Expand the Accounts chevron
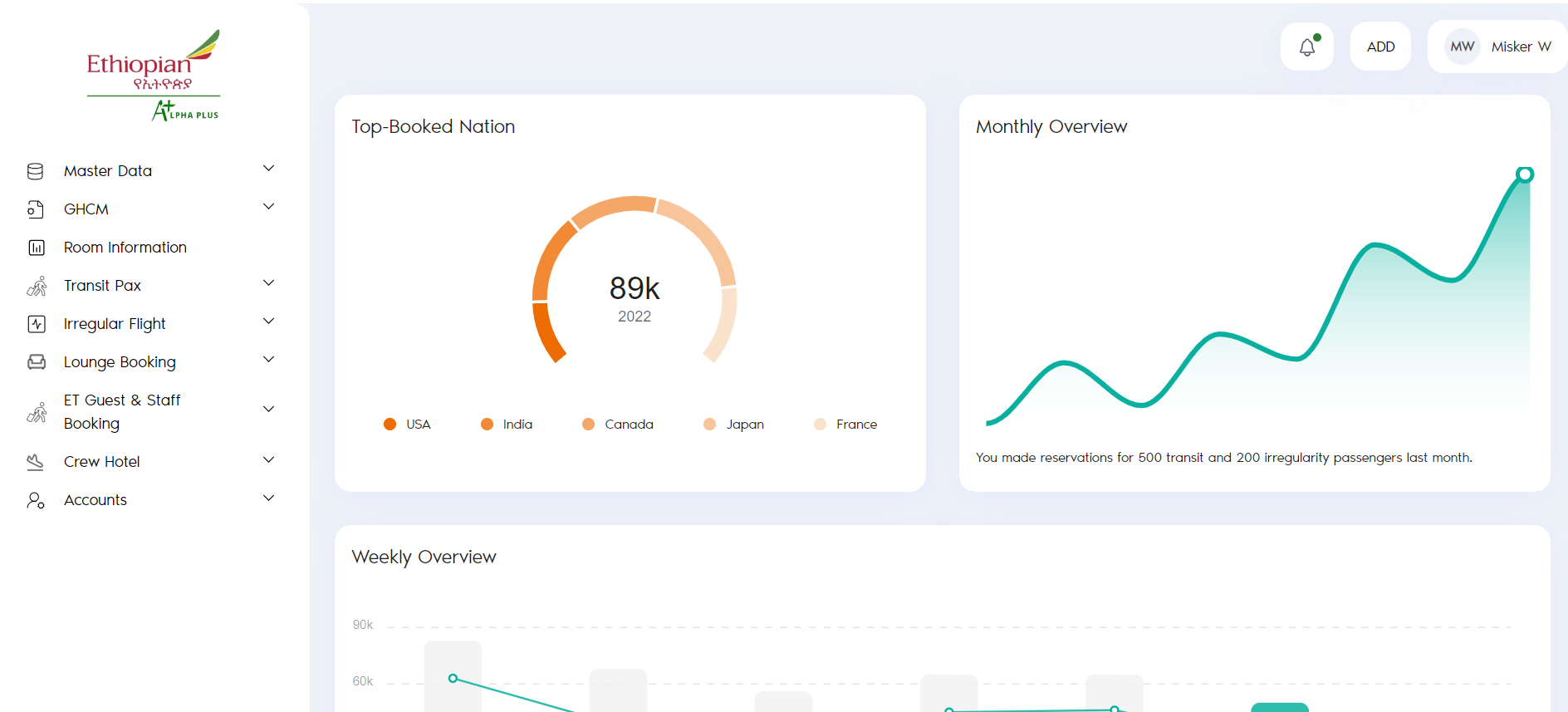Viewport: 1568px width, 712px height. [x=268, y=498]
